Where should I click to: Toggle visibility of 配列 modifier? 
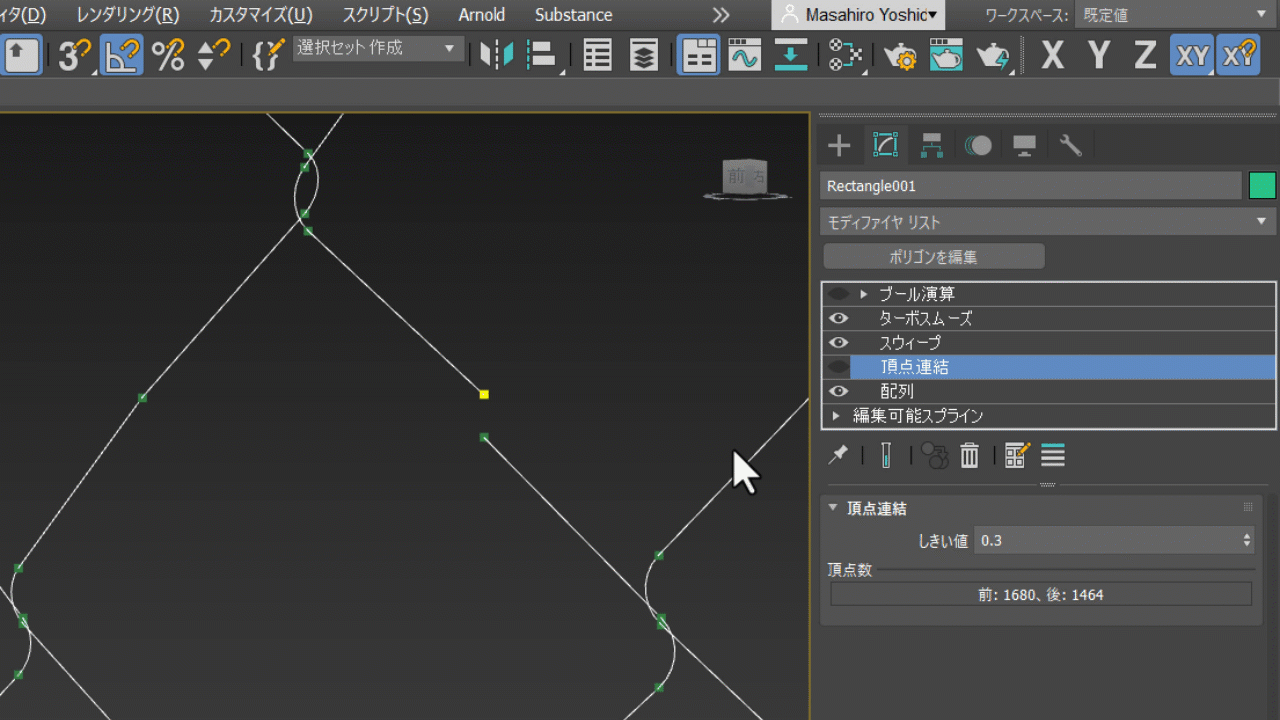838,391
